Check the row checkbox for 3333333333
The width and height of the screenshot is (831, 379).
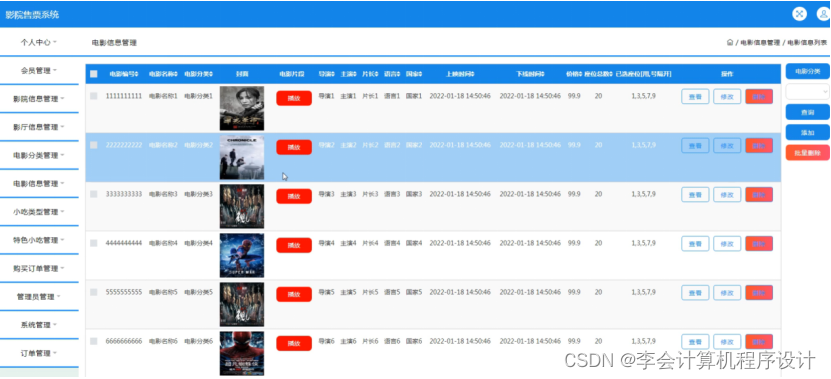(94, 194)
